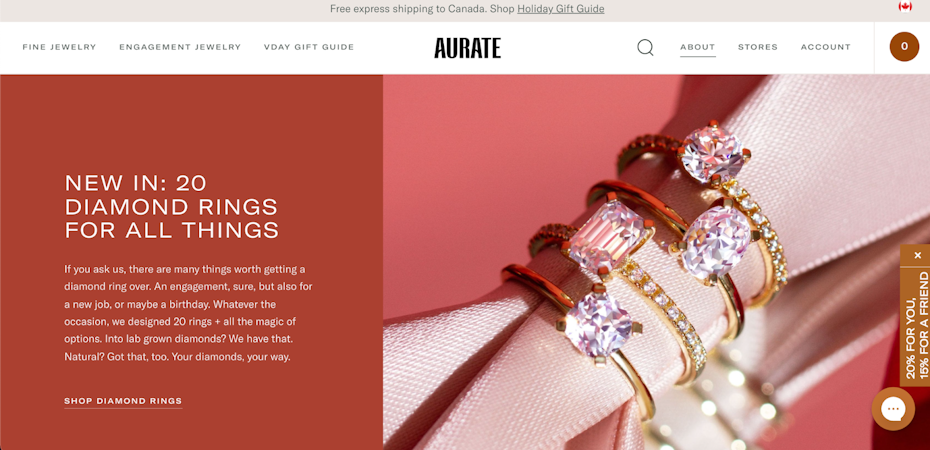
Task: Click the Shop Diamond Rings link
Action: [x=123, y=401]
